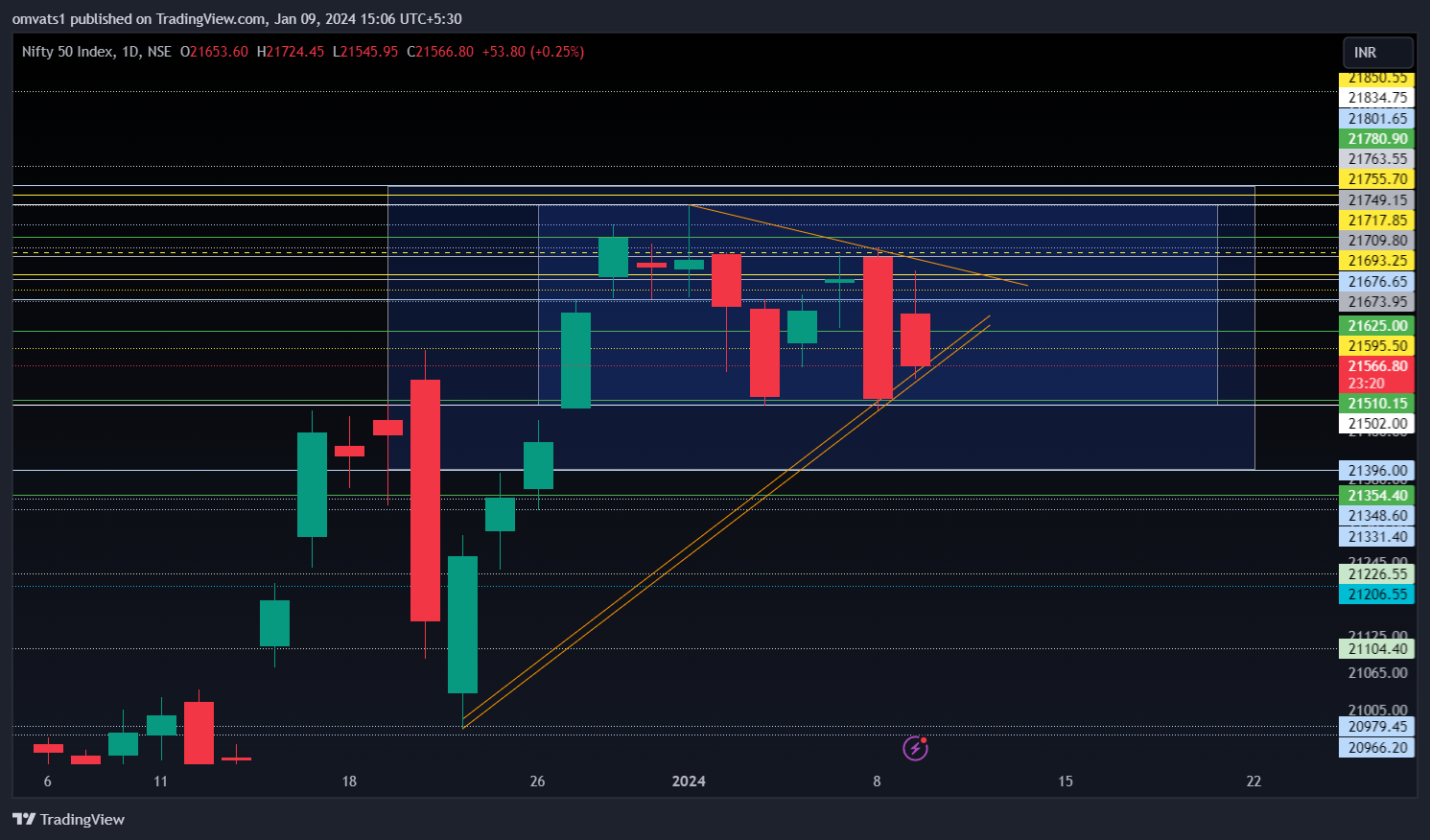Select the cyan 21206.55 price label
Viewport: 1430px width, 840px height.
click(1377, 595)
